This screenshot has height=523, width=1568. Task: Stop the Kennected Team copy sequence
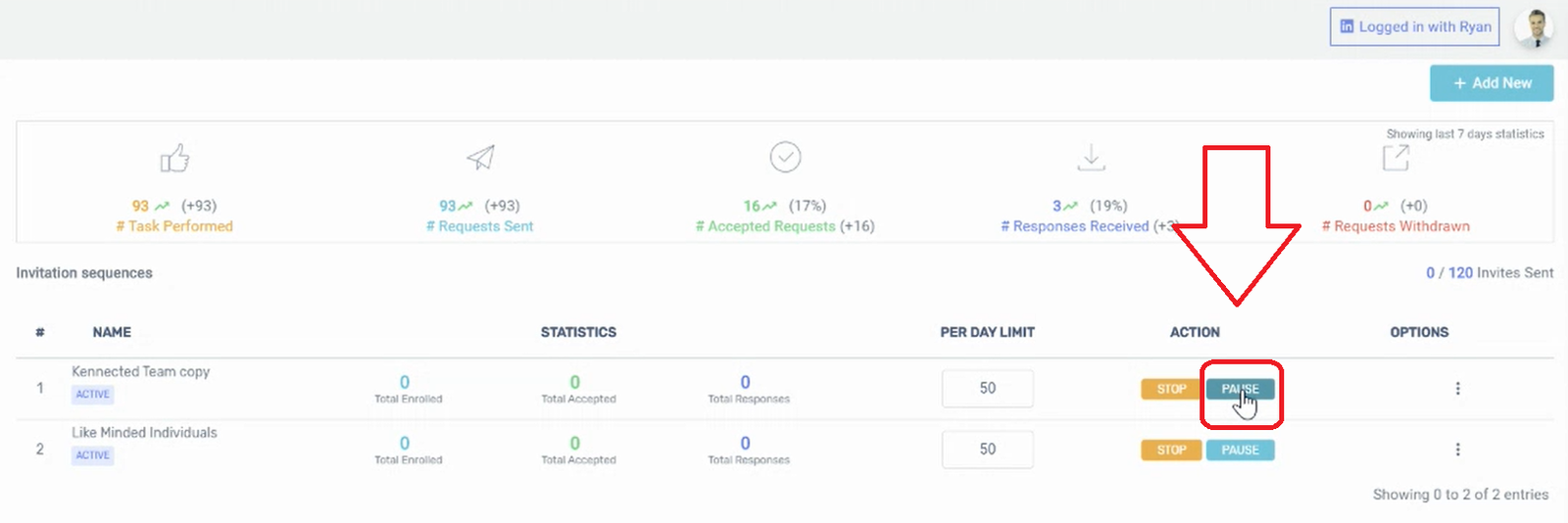pyautogui.click(x=1171, y=389)
